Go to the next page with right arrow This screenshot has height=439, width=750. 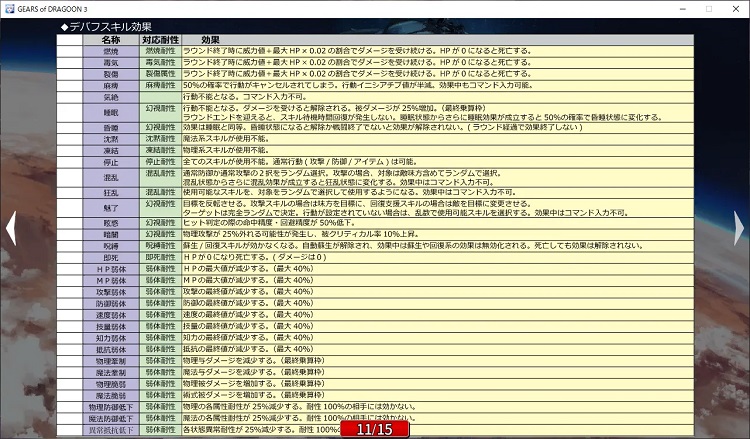[739, 228]
